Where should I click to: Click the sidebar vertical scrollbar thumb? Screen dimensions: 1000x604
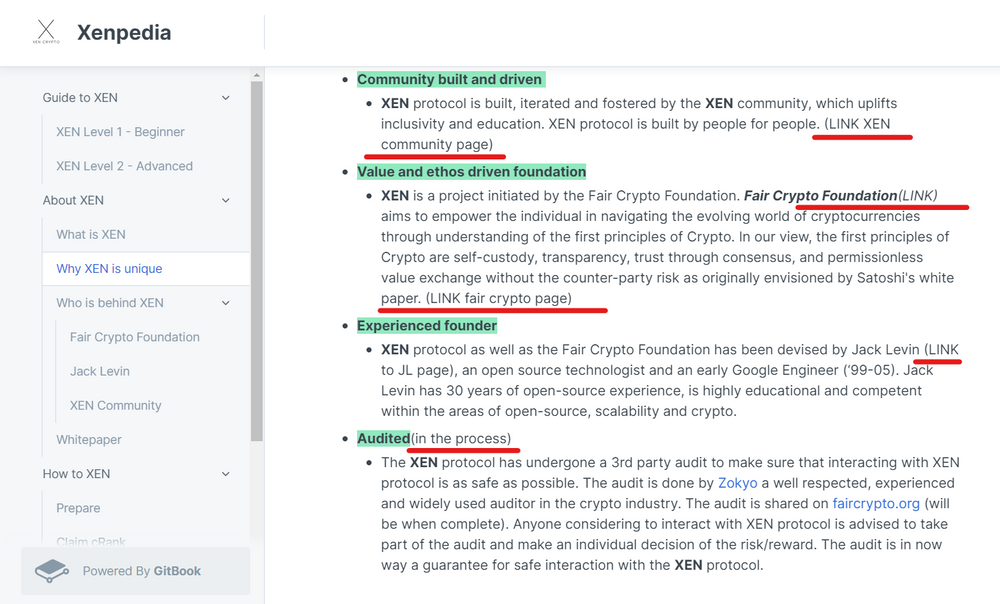click(x=256, y=261)
